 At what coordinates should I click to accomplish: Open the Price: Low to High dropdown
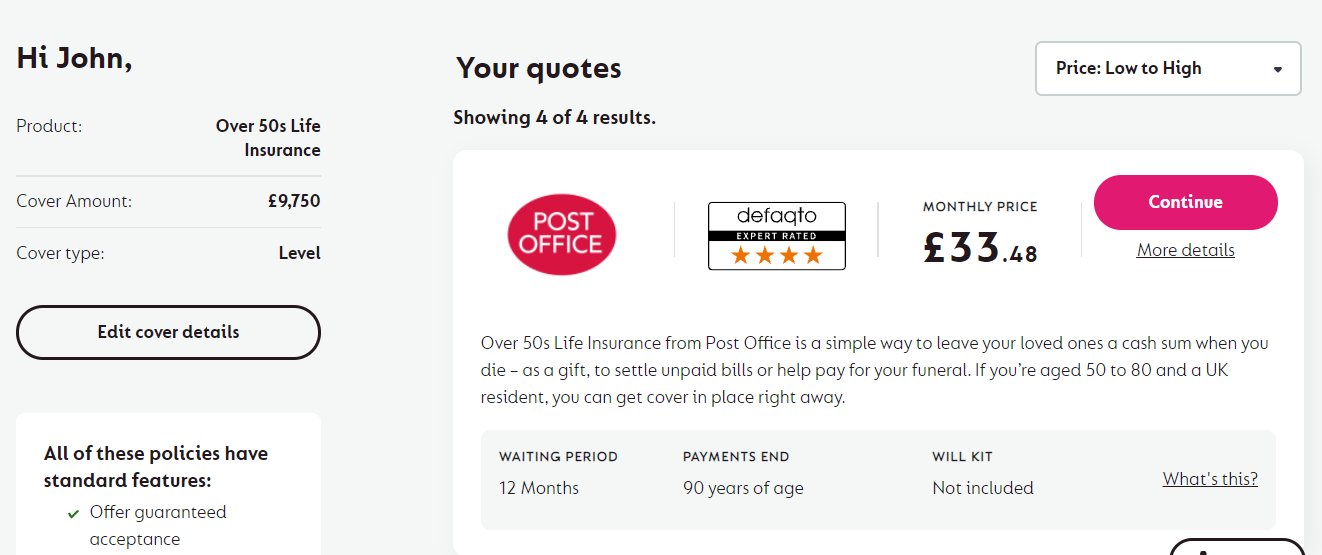[1168, 69]
